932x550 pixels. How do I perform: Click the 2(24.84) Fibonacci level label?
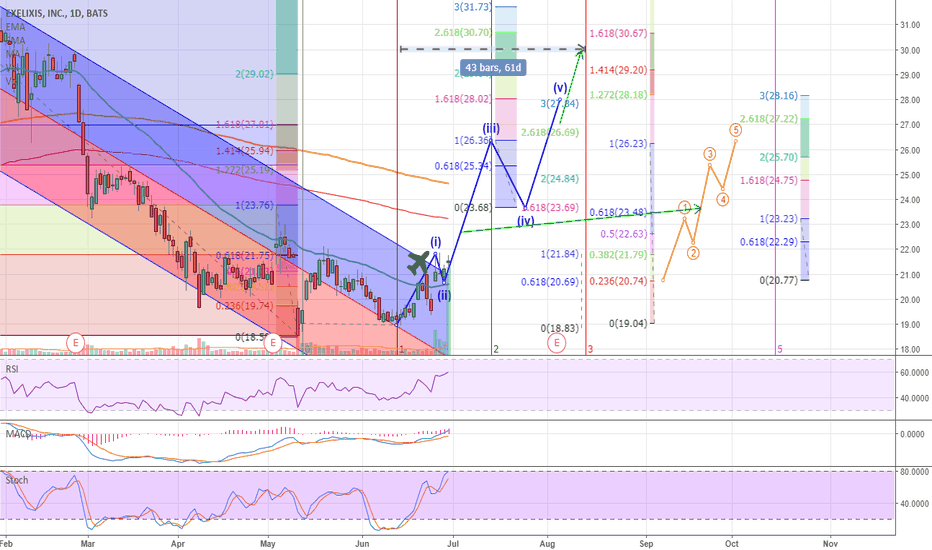559,179
